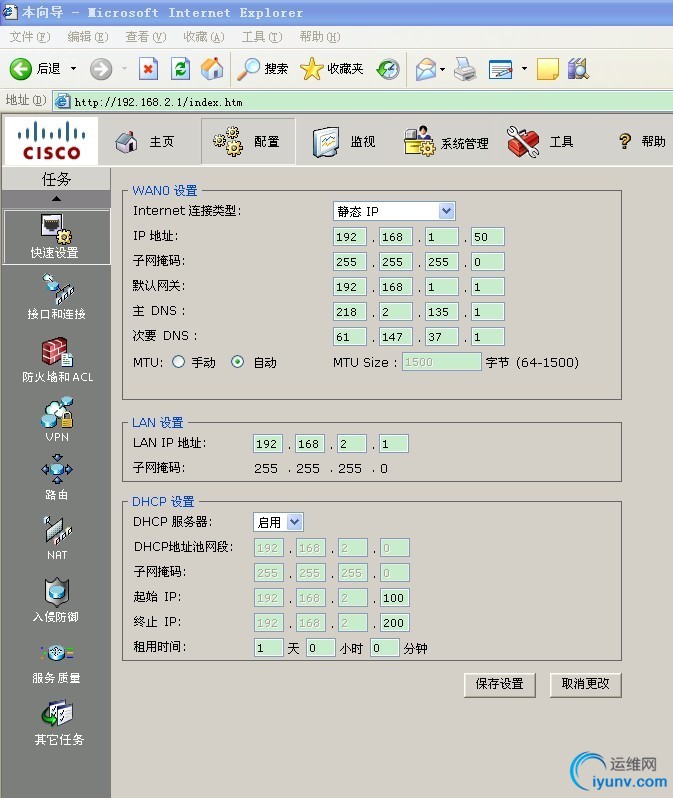673x798 pixels.
Task: Click the IE Edit page icon
Action: pos(500,69)
